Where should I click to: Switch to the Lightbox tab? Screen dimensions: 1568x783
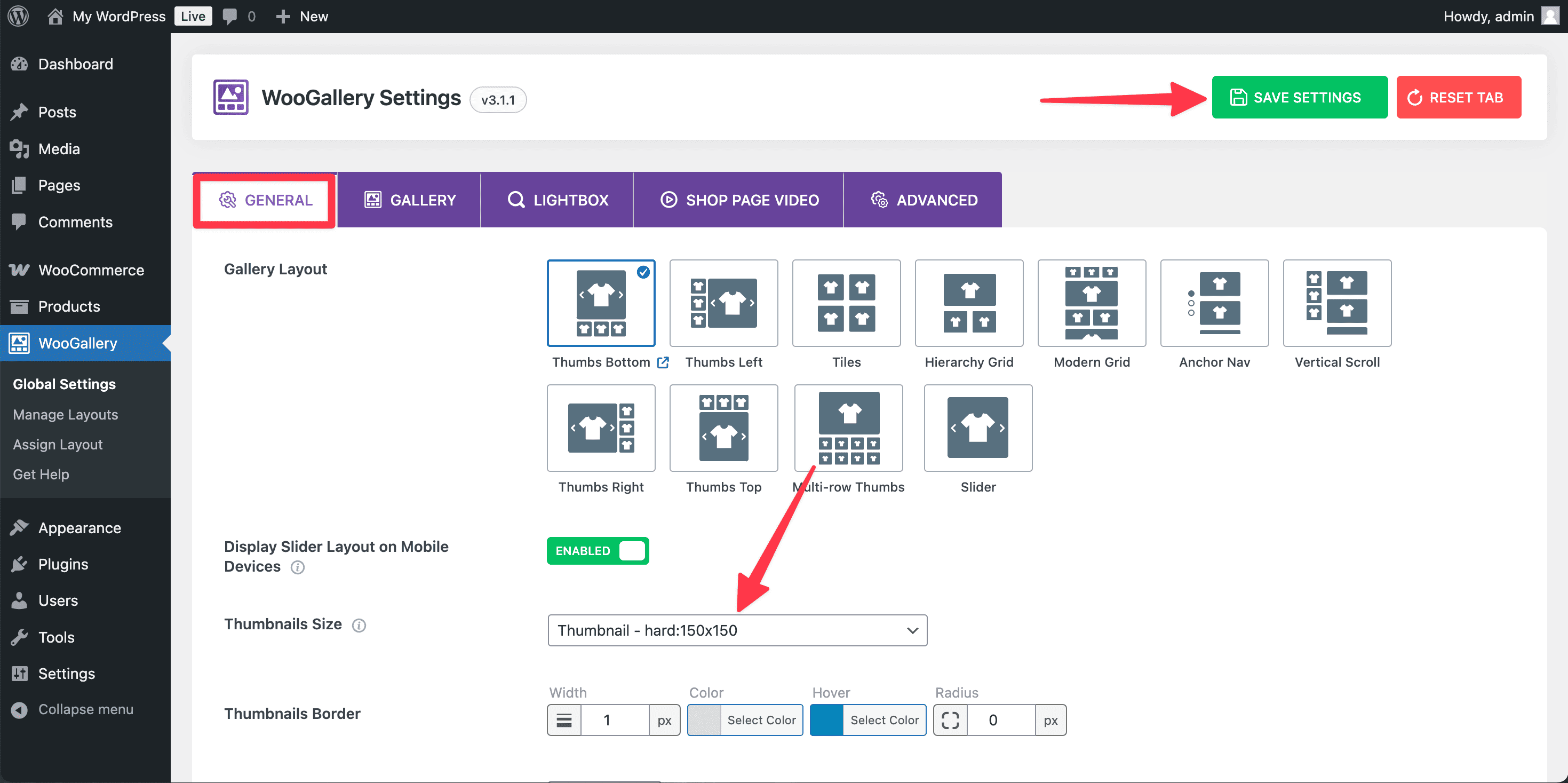tap(557, 200)
